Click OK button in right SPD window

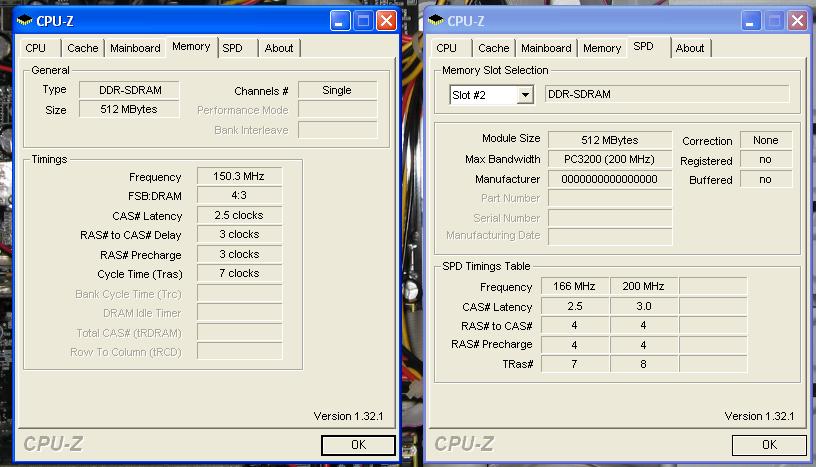click(x=769, y=445)
